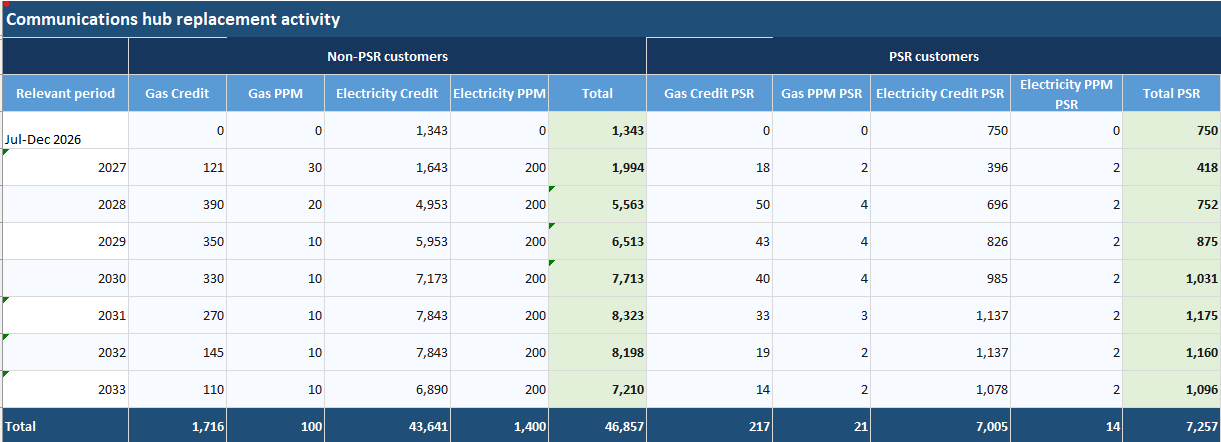Select the 'Gas Credit' column header
The image size is (1221, 442).
tap(177, 93)
